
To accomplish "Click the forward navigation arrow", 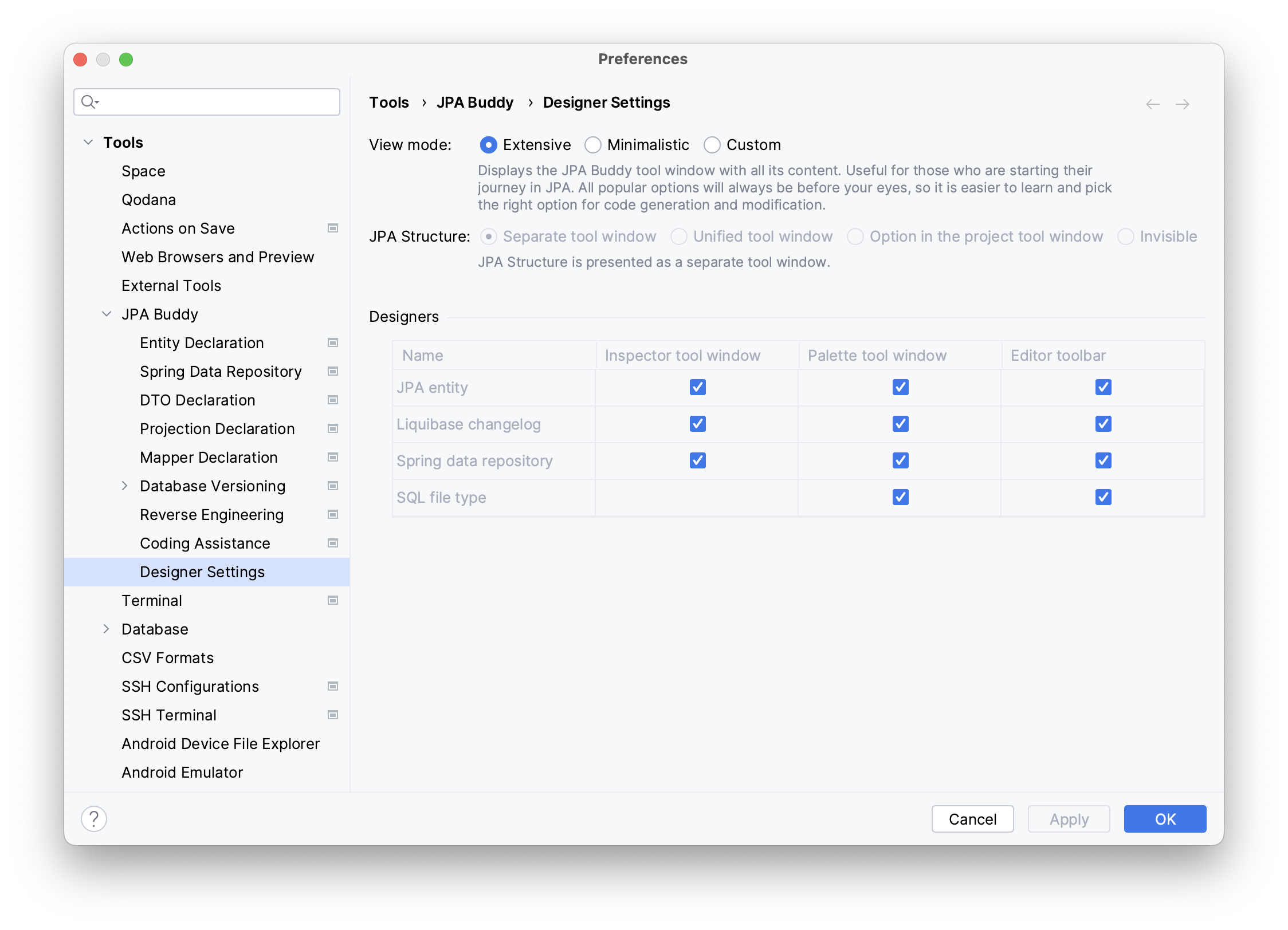I will coord(1182,104).
